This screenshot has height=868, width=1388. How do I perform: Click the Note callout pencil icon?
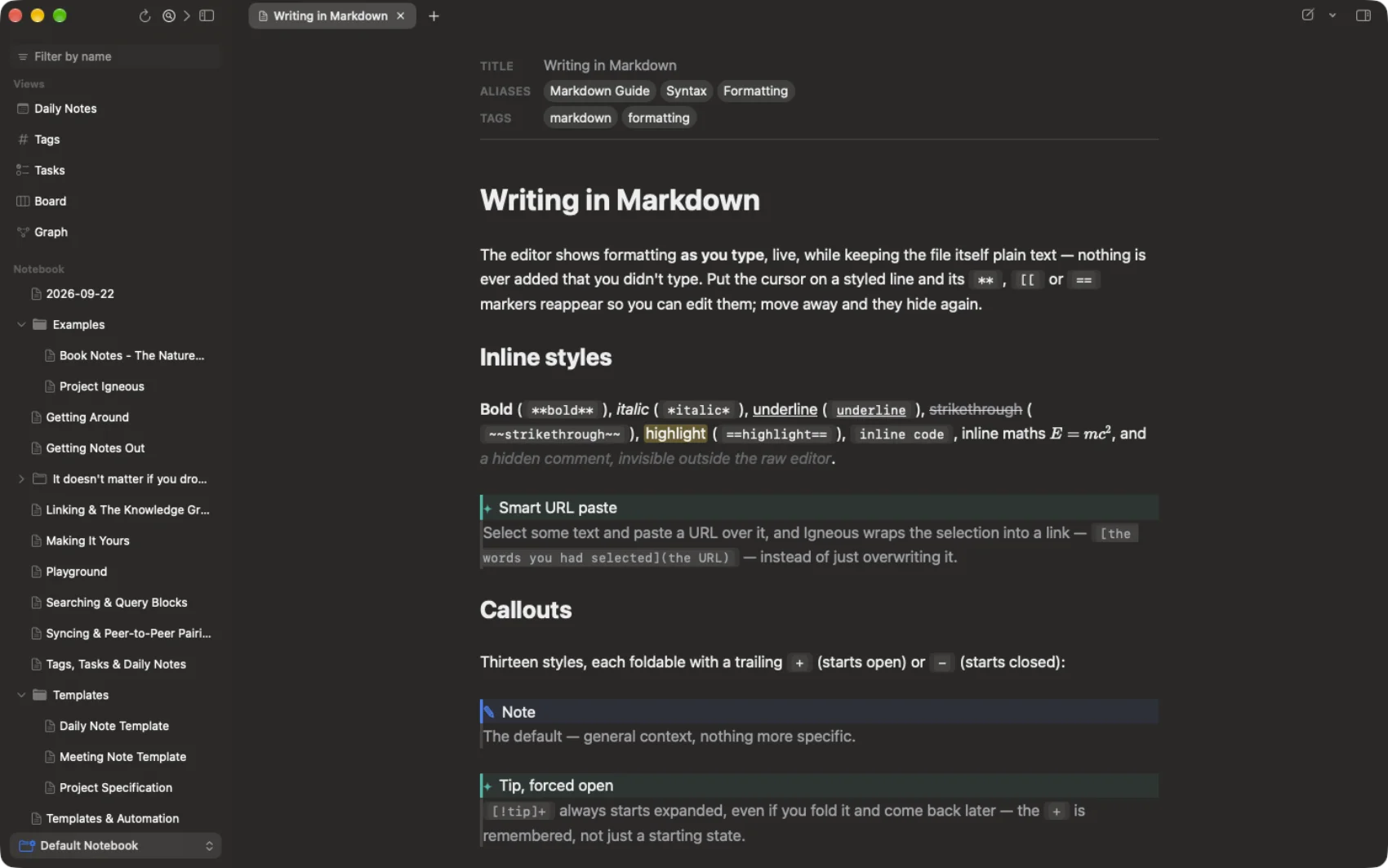coord(488,711)
